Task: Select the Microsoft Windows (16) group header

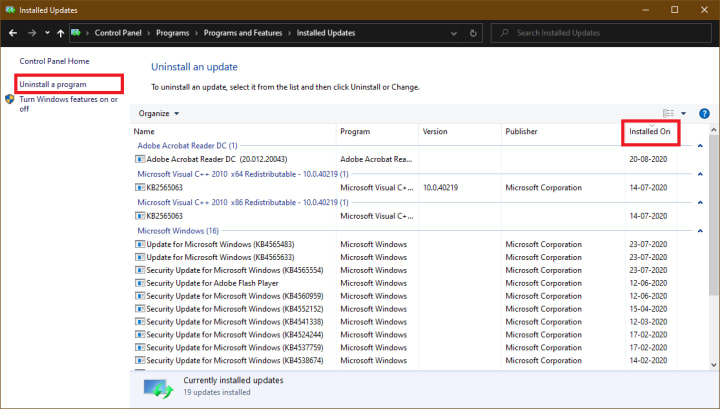Action: coord(178,231)
